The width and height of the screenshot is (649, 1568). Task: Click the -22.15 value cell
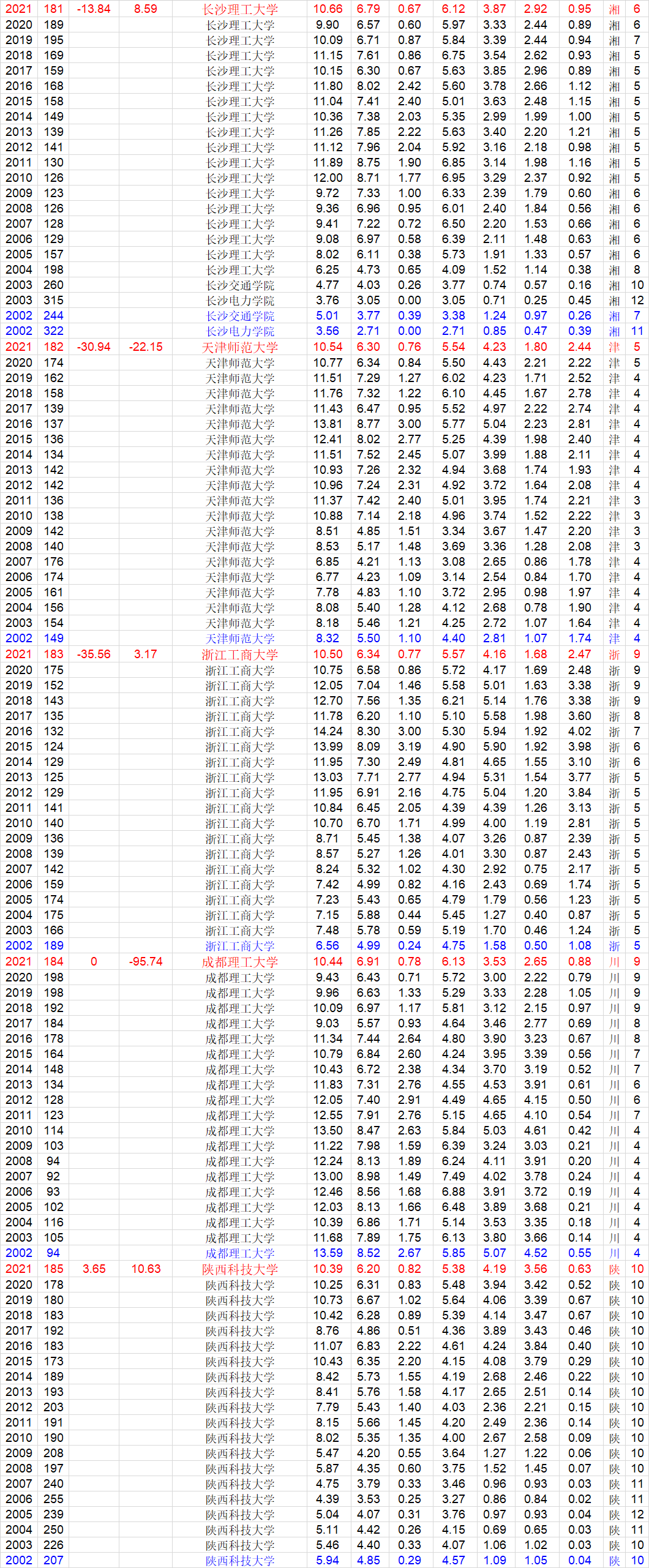tap(146, 347)
